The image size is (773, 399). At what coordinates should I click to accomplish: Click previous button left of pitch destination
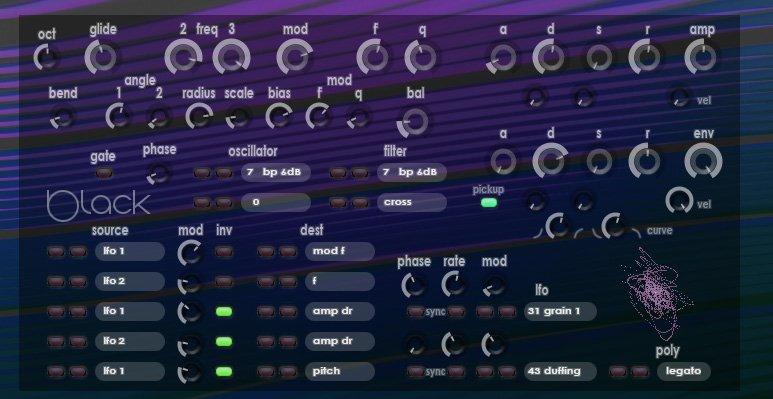pyautogui.click(x=266, y=371)
